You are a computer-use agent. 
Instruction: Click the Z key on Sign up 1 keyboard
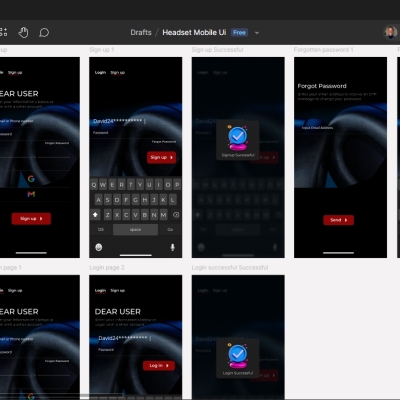(x=107, y=215)
